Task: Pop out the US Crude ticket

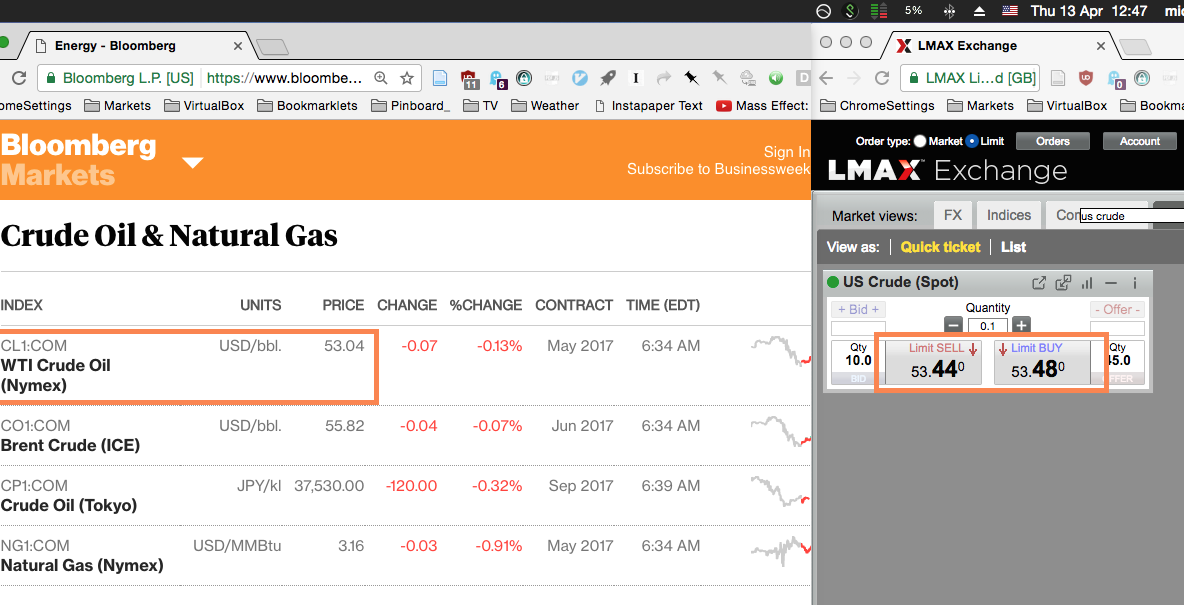Action: [1040, 283]
